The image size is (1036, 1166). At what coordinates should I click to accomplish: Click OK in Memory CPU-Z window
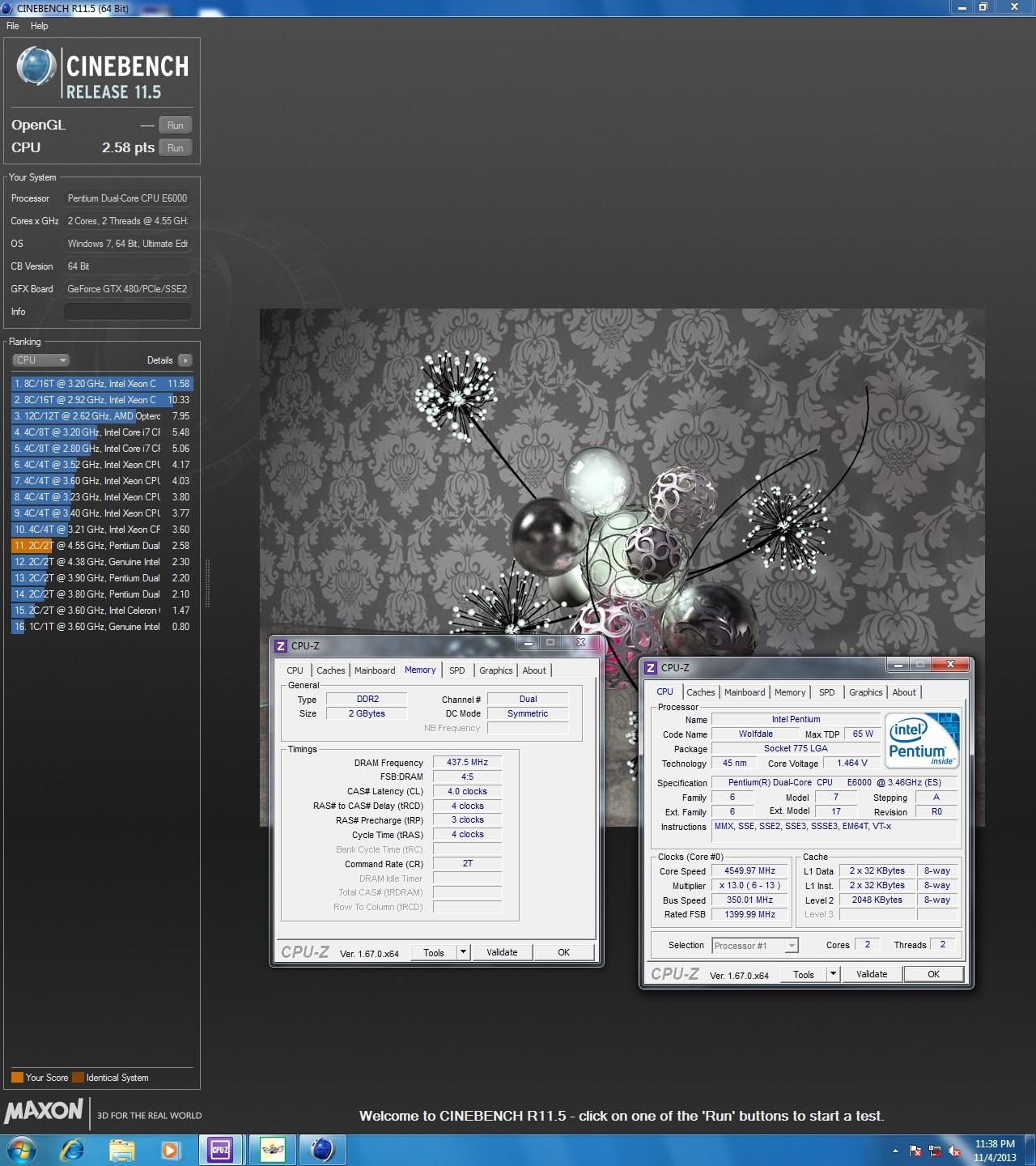pyautogui.click(x=563, y=952)
